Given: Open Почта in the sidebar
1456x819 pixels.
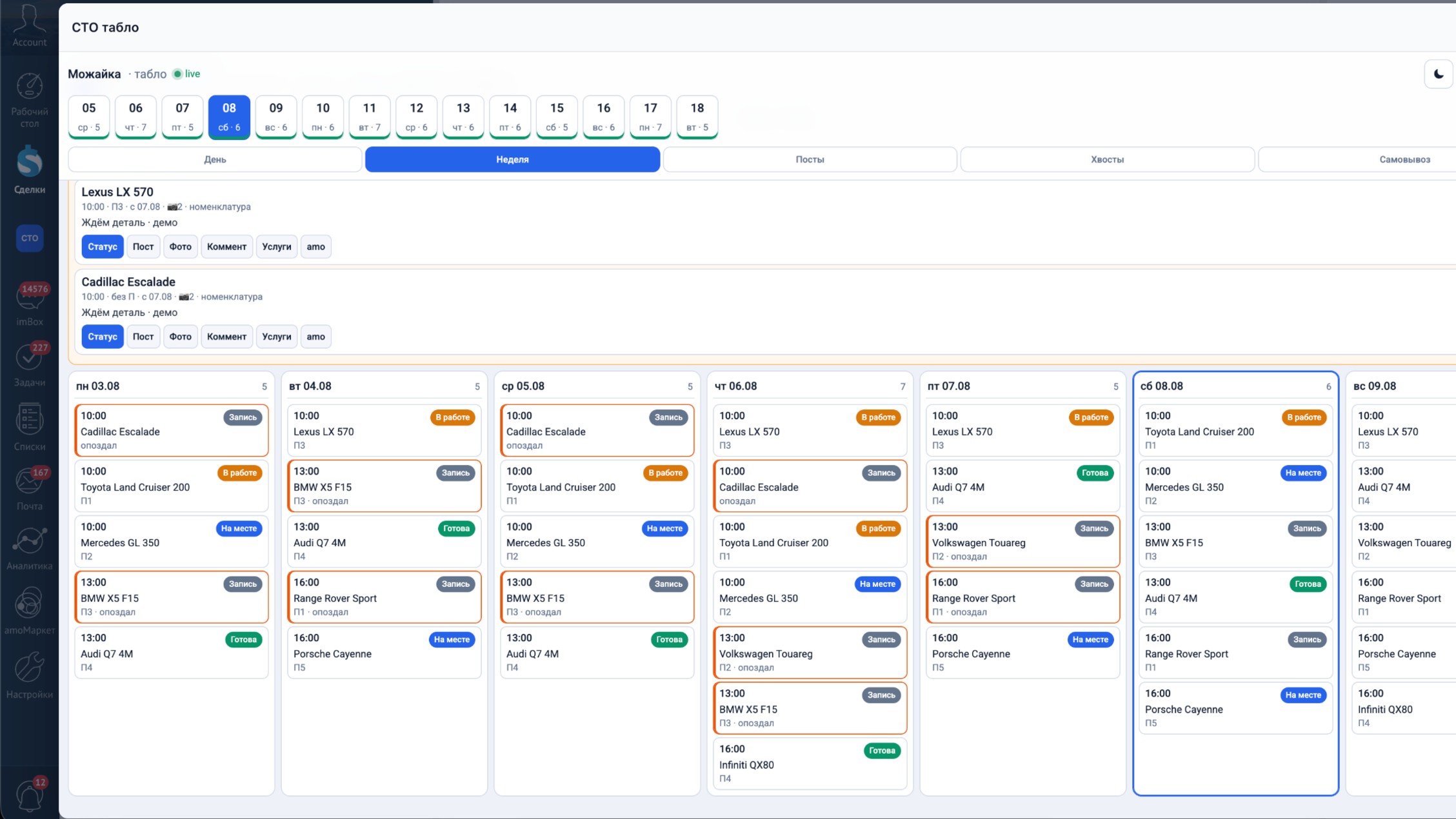Looking at the screenshot, I should tap(29, 488).
